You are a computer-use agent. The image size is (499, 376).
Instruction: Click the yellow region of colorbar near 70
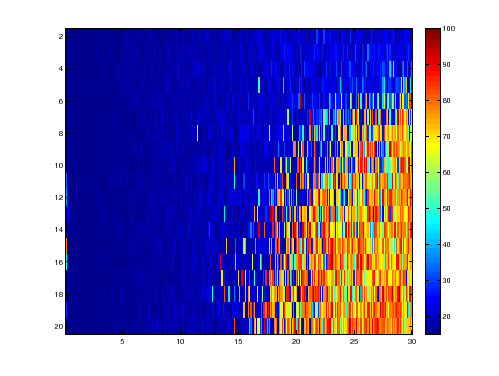click(x=433, y=137)
